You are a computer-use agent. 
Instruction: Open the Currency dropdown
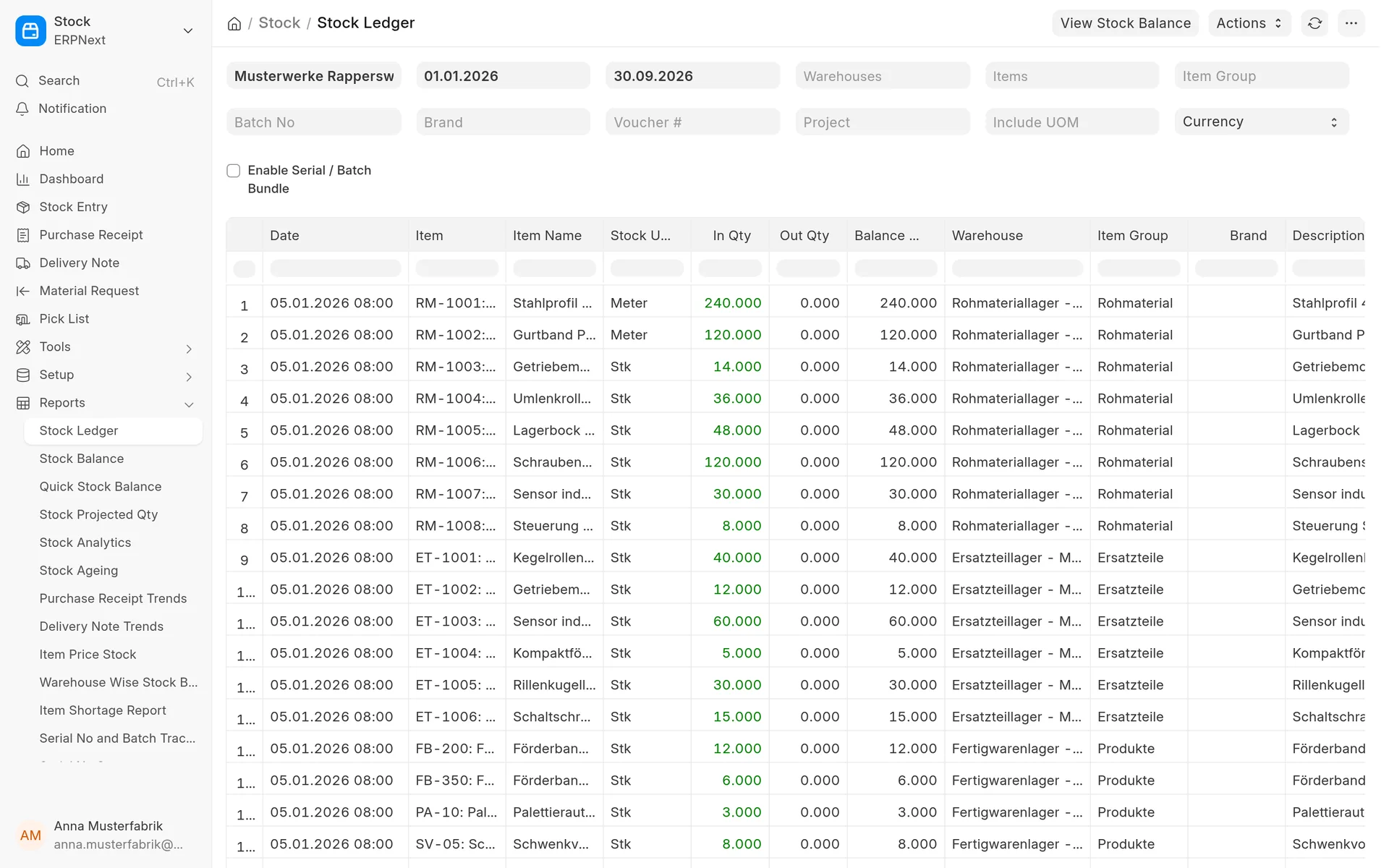[x=1261, y=122]
